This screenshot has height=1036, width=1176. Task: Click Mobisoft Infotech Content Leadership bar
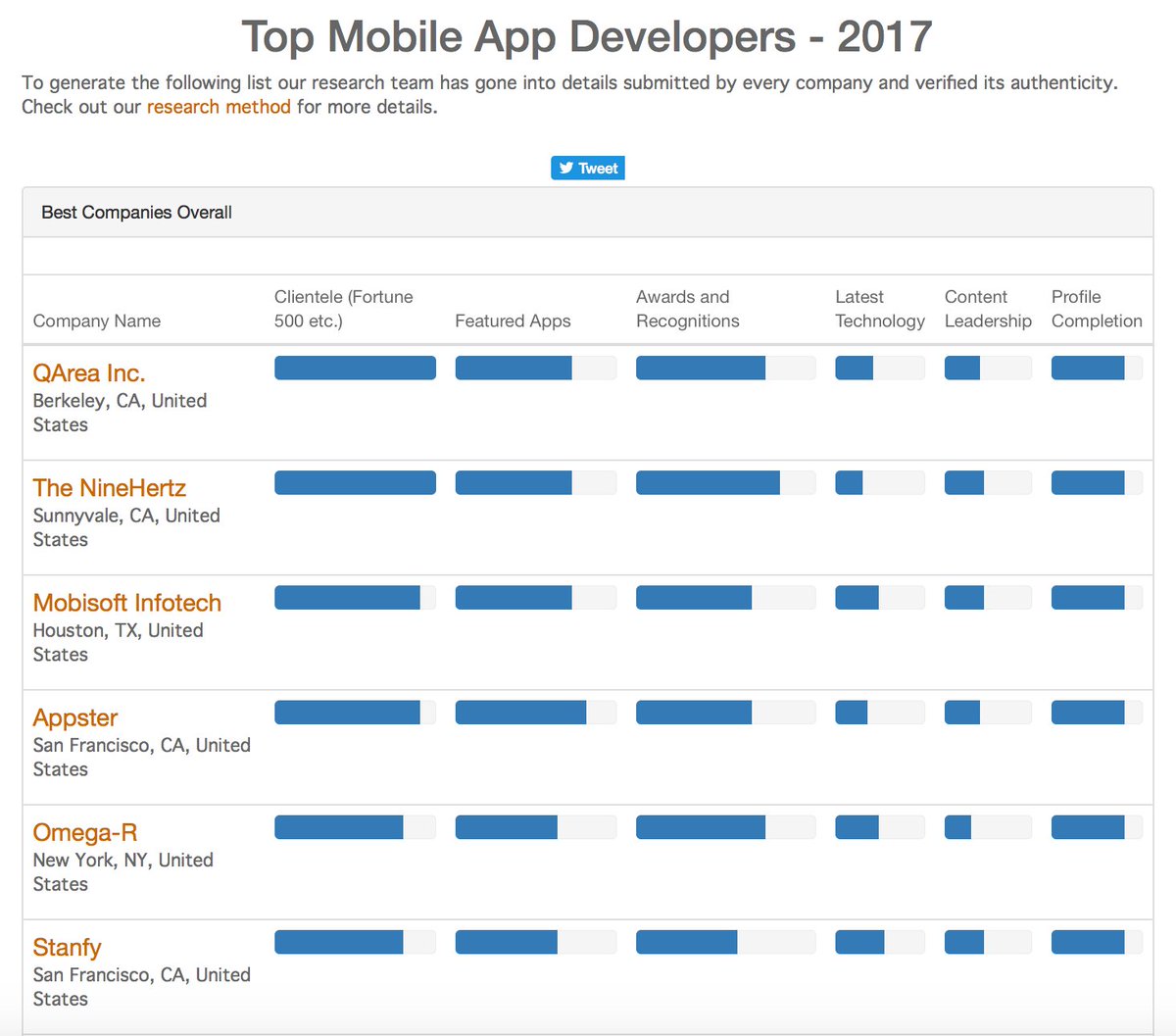tap(988, 597)
